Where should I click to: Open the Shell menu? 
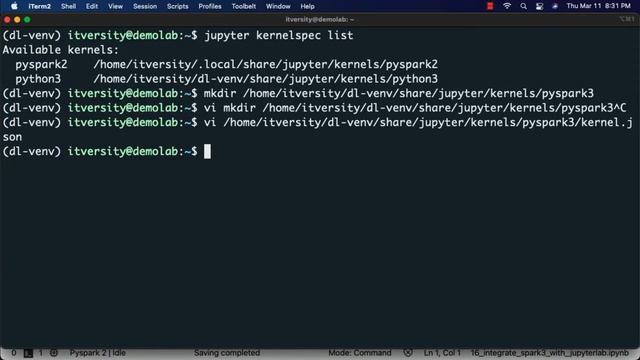(68, 7)
